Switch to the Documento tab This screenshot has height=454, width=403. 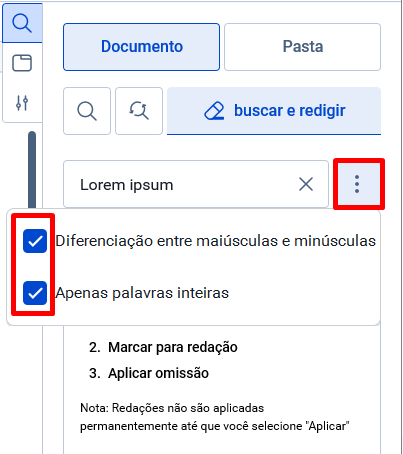(x=142, y=47)
